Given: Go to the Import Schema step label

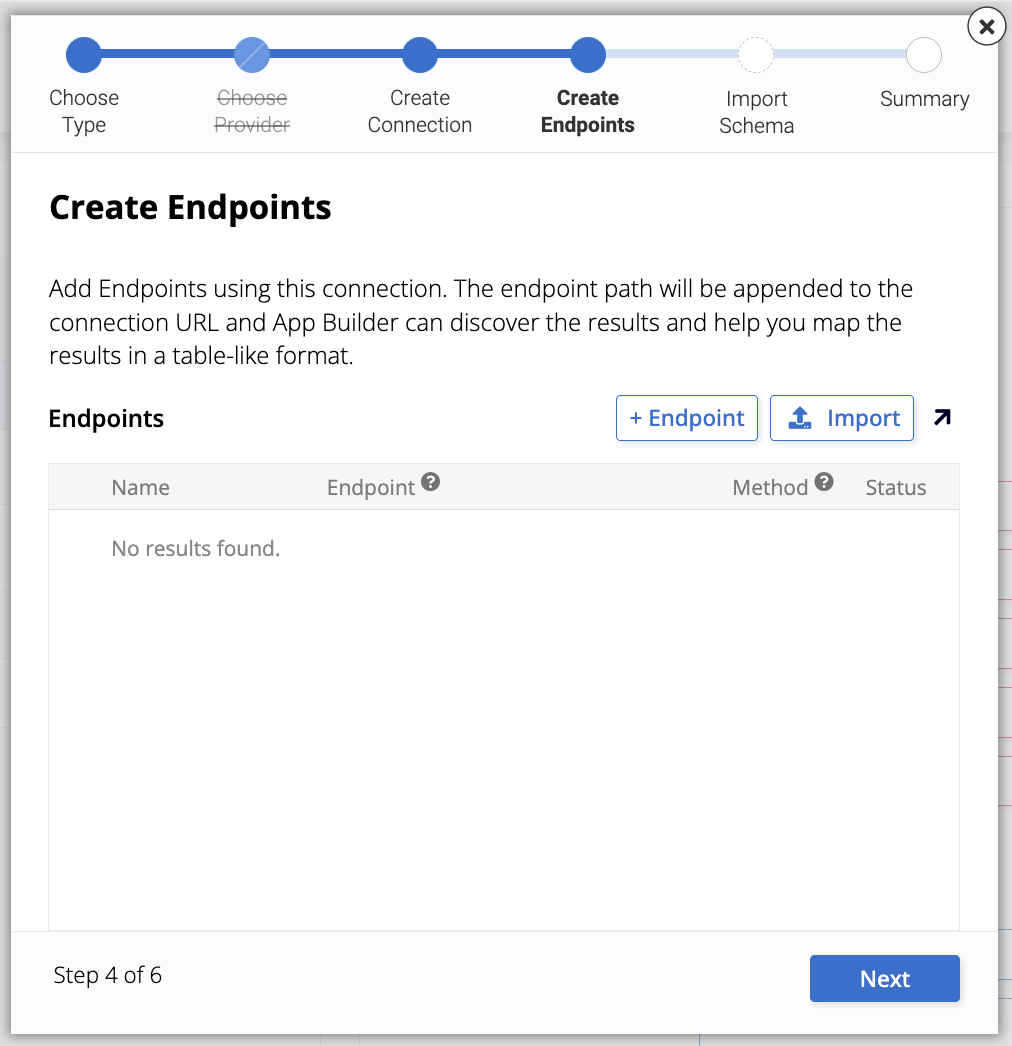Looking at the screenshot, I should click(x=756, y=112).
